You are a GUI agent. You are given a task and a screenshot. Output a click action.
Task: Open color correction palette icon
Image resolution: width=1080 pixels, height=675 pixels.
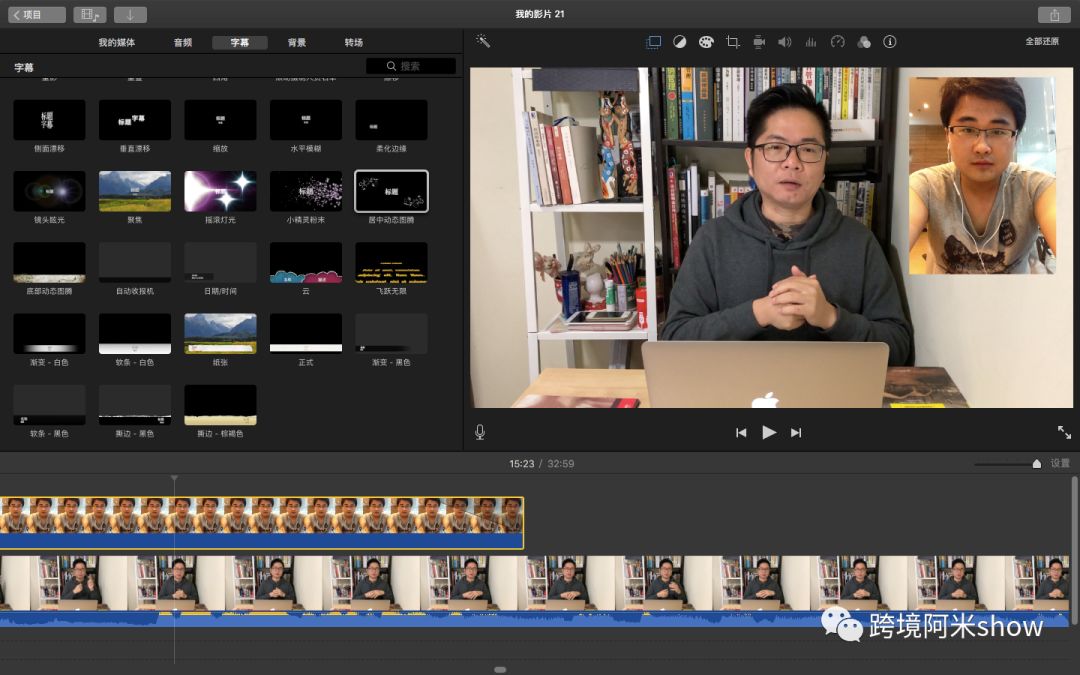[x=706, y=42]
